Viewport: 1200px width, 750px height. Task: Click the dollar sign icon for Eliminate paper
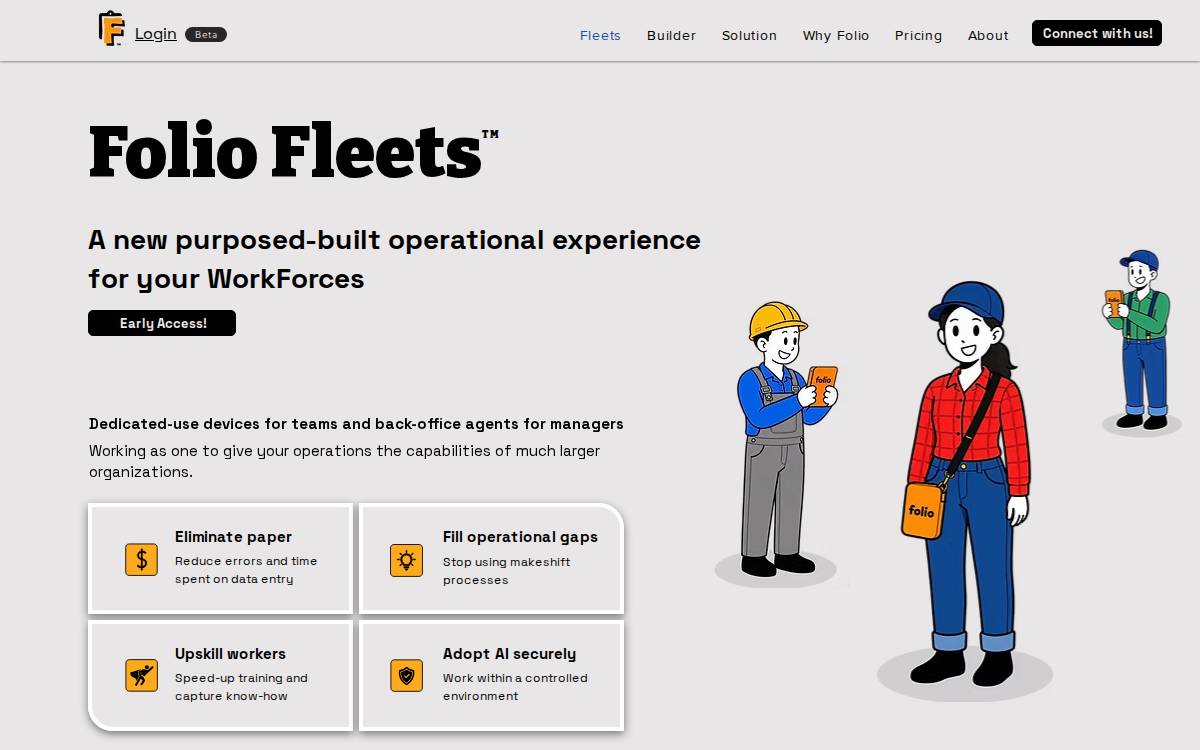pyautogui.click(x=141, y=559)
